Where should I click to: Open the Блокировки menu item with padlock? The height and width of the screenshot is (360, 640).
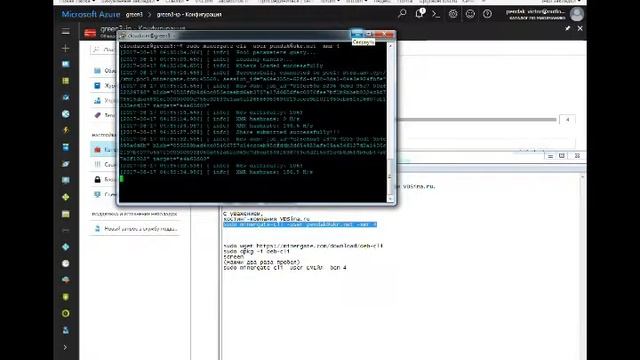coord(104,180)
